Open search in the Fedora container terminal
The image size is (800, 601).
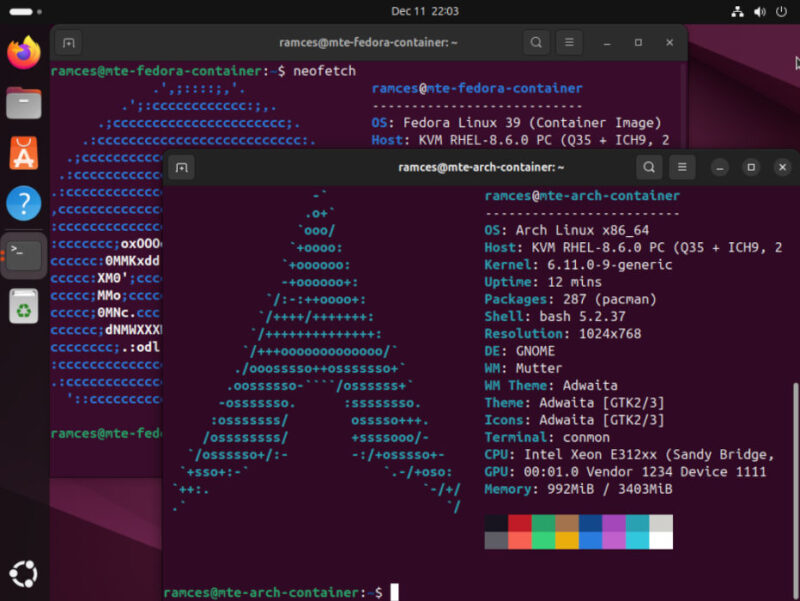pos(536,43)
